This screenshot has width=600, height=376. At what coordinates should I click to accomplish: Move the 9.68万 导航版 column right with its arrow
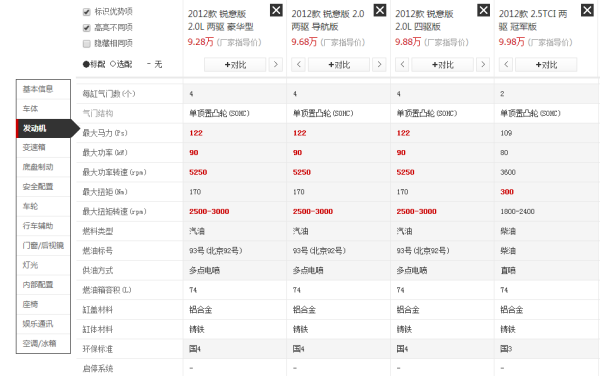pyautogui.click(x=379, y=65)
